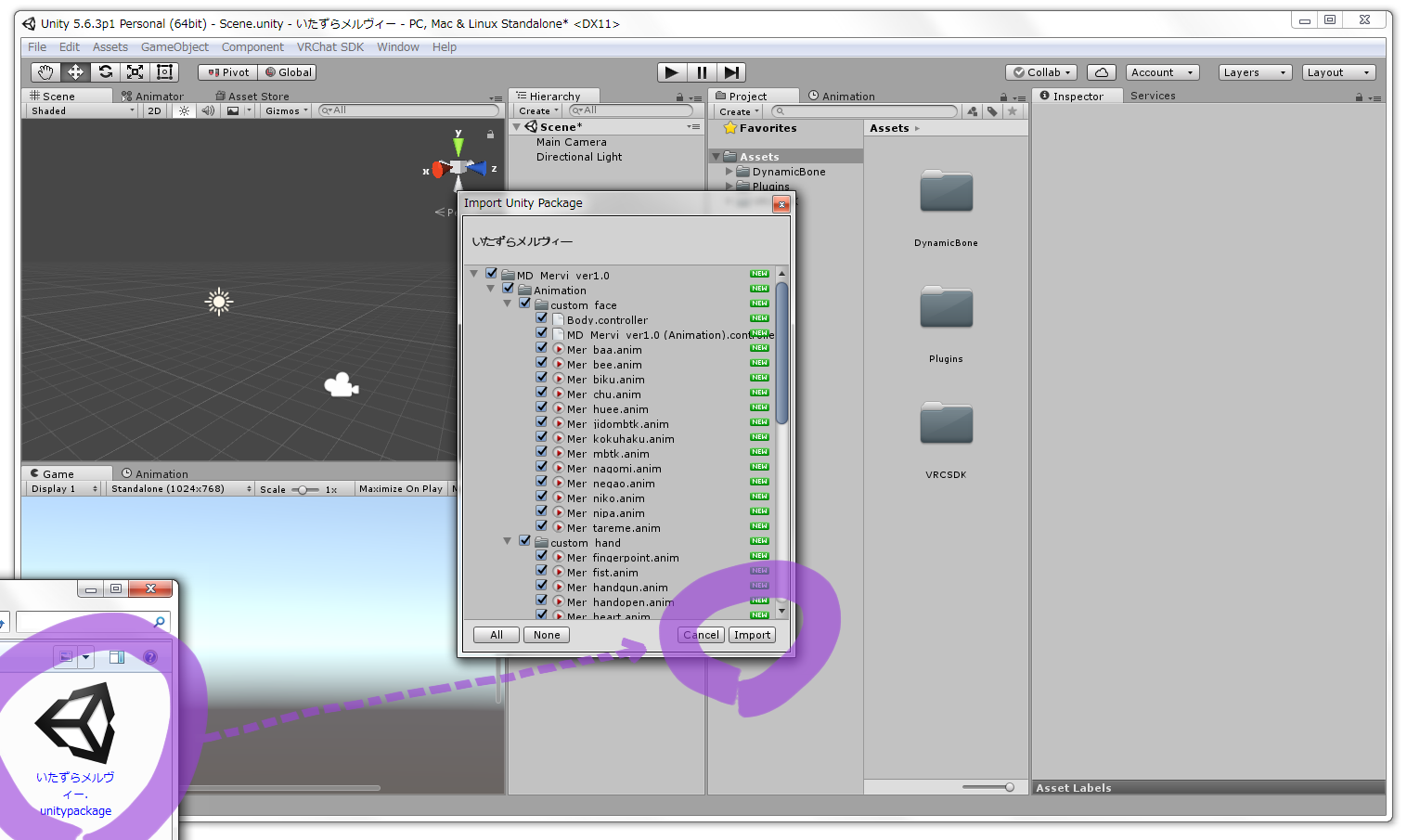Select the DynamicBone folder thumbnail
Image resolution: width=1407 pixels, height=840 pixels.
pos(946,191)
